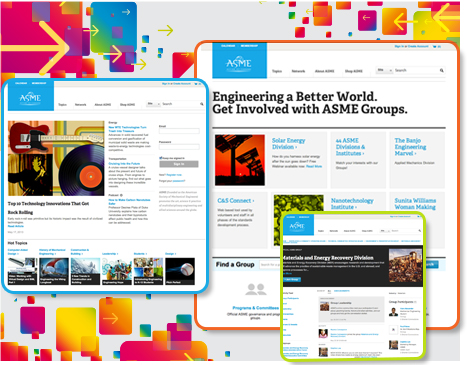The width and height of the screenshot is (468, 365).
Task: Click the guitar and vinyl record feature image
Action: point(56,158)
